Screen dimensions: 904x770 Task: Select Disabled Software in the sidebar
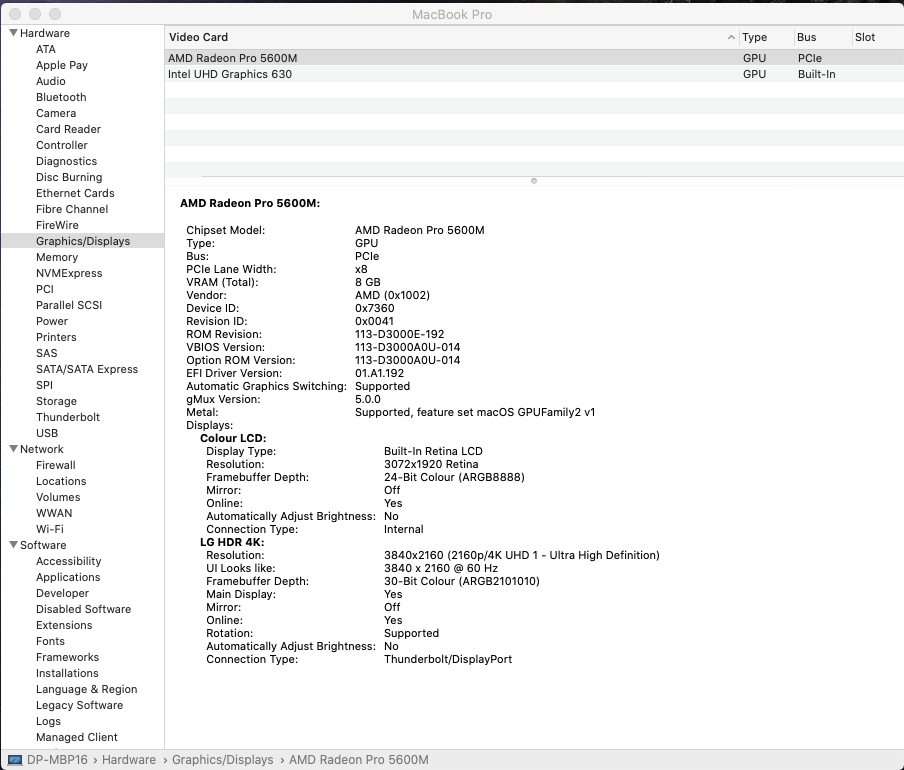(84, 609)
